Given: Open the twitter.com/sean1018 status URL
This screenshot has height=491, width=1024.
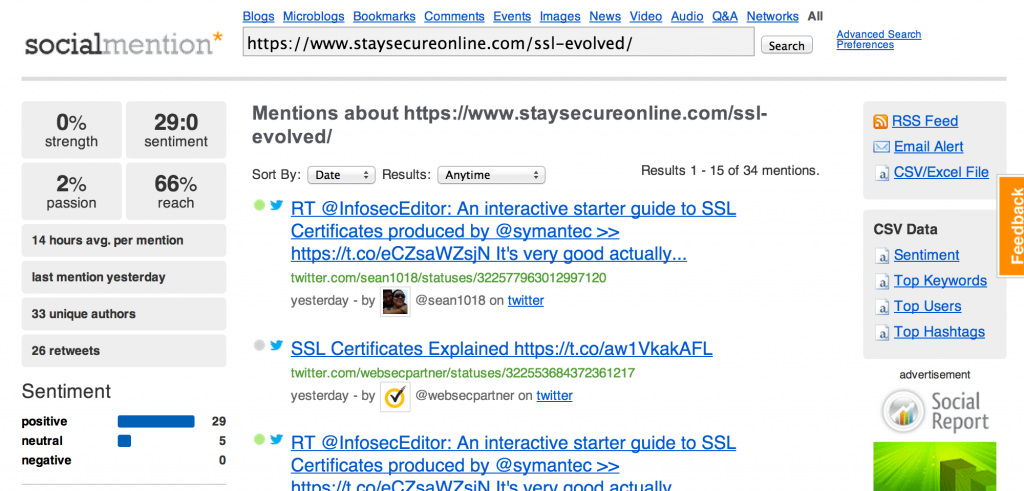Looking at the screenshot, I should [448, 278].
